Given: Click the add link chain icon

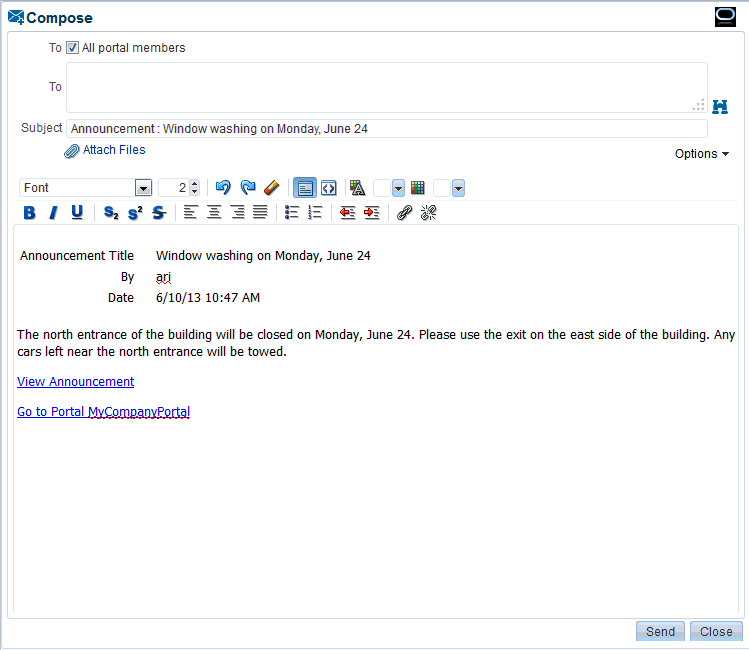Looking at the screenshot, I should [x=405, y=213].
